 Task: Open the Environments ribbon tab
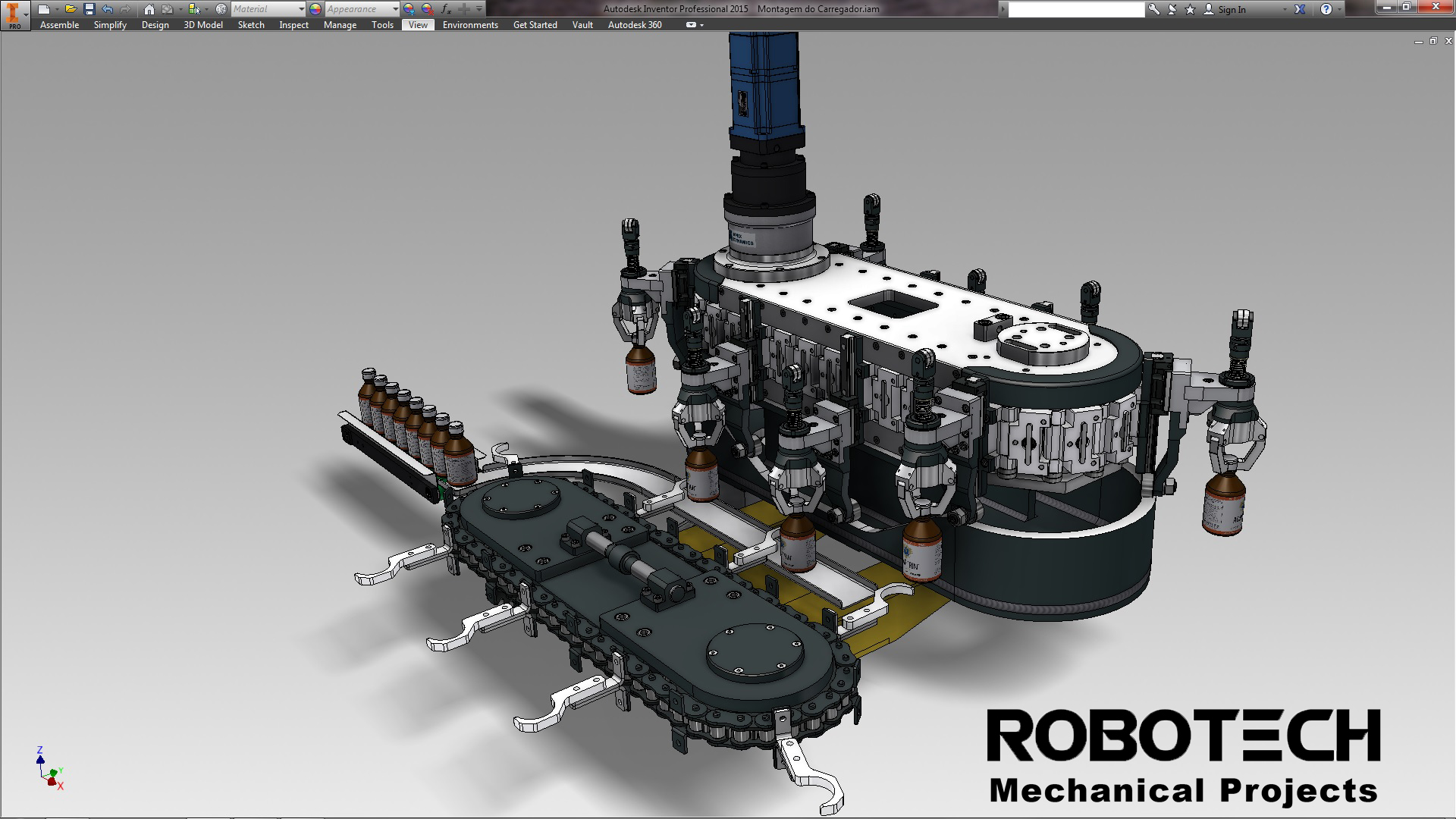[x=470, y=25]
